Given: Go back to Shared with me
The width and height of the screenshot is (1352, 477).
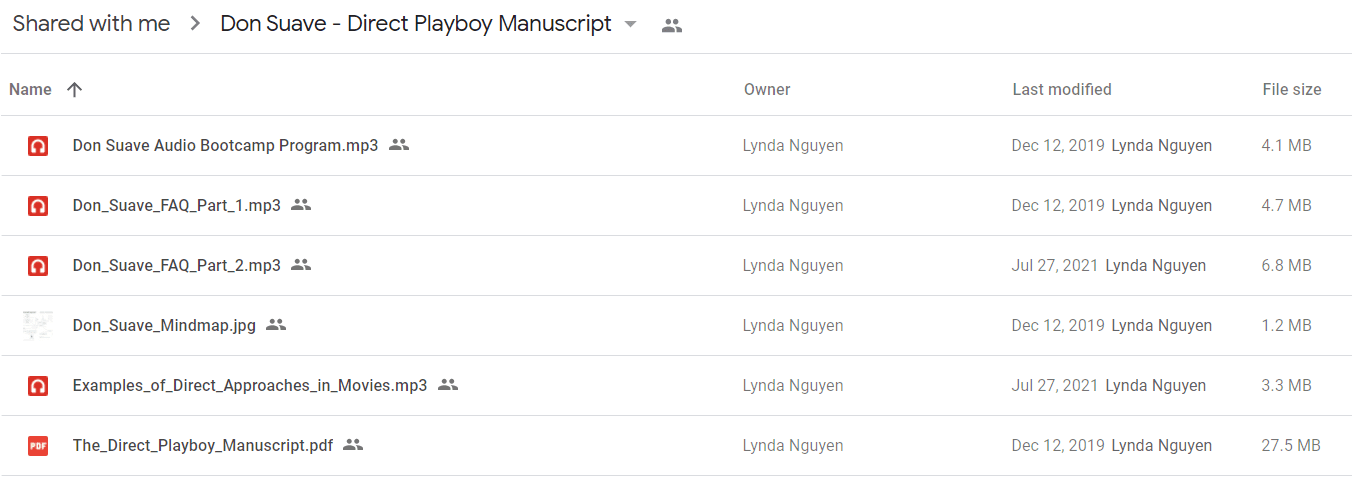Looking at the screenshot, I should [91, 24].
